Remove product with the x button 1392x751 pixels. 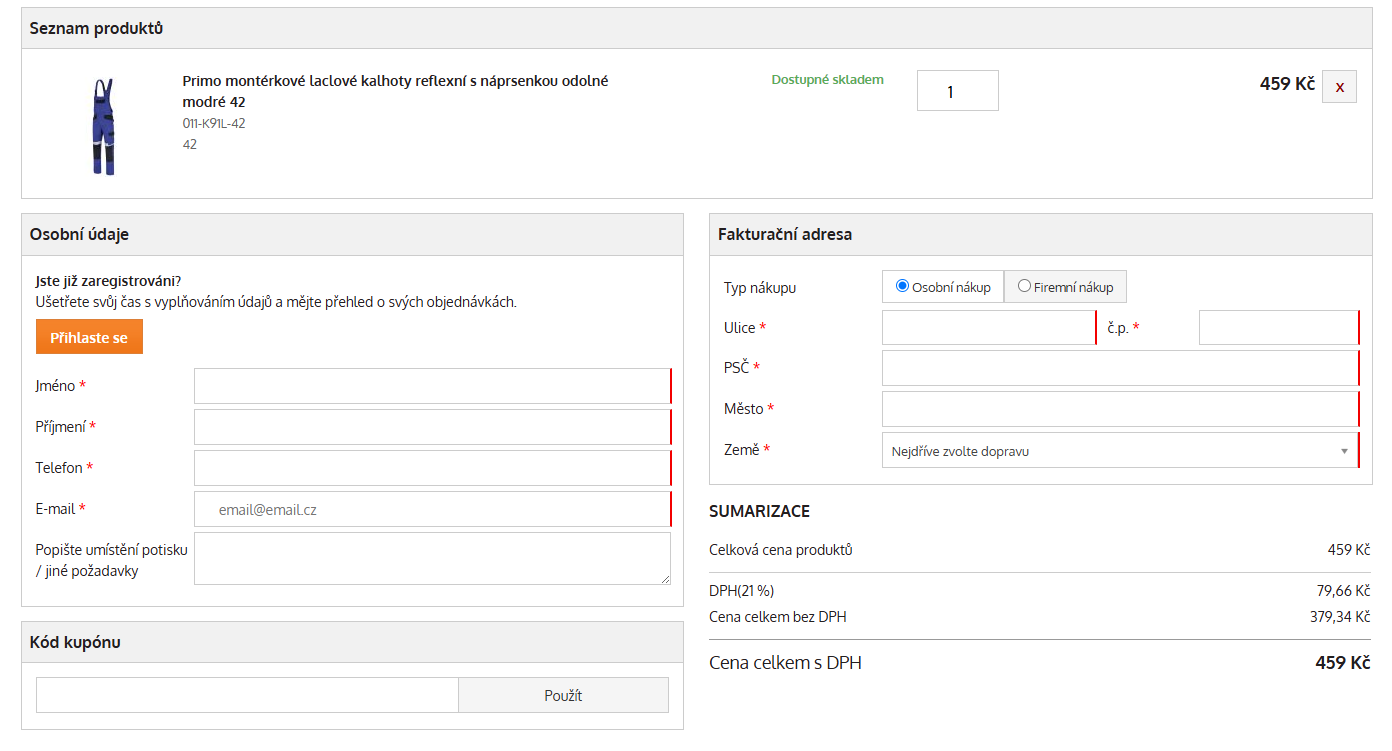pos(1339,87)
